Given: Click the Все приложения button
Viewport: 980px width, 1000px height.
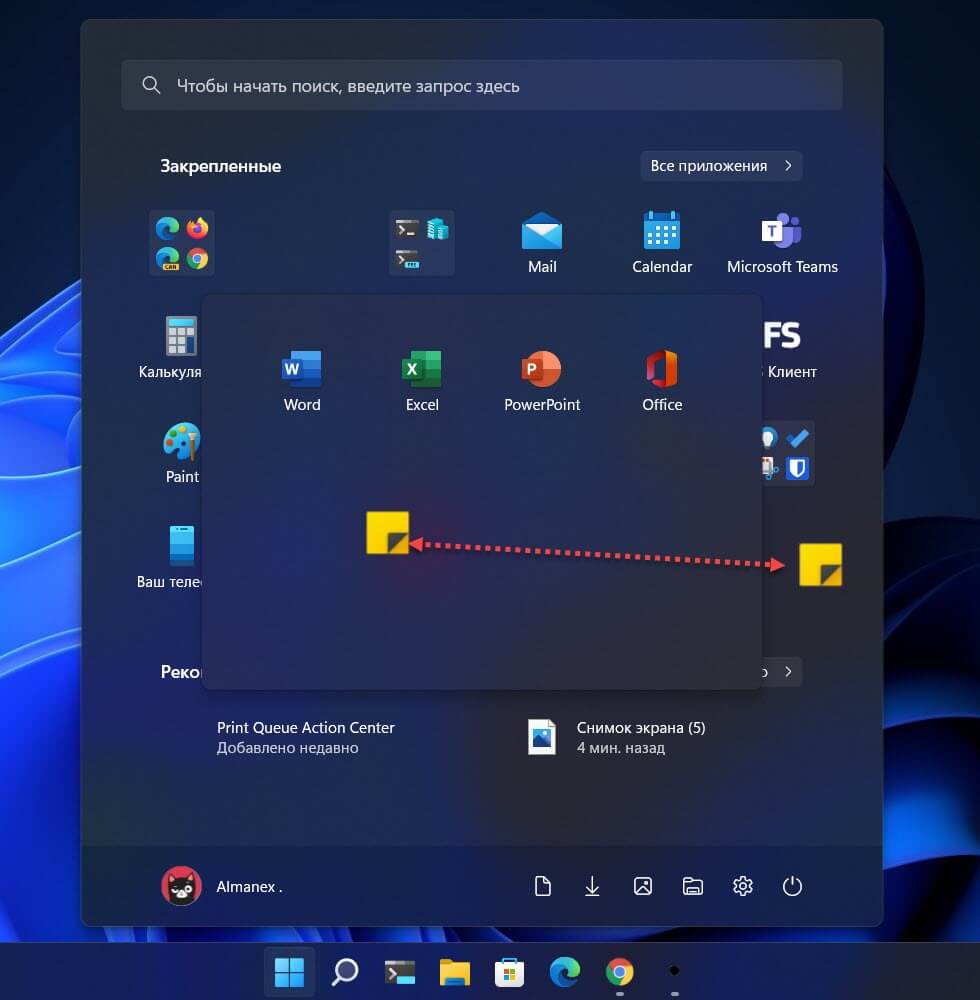Looking at the screenshot, I should 721,166.
